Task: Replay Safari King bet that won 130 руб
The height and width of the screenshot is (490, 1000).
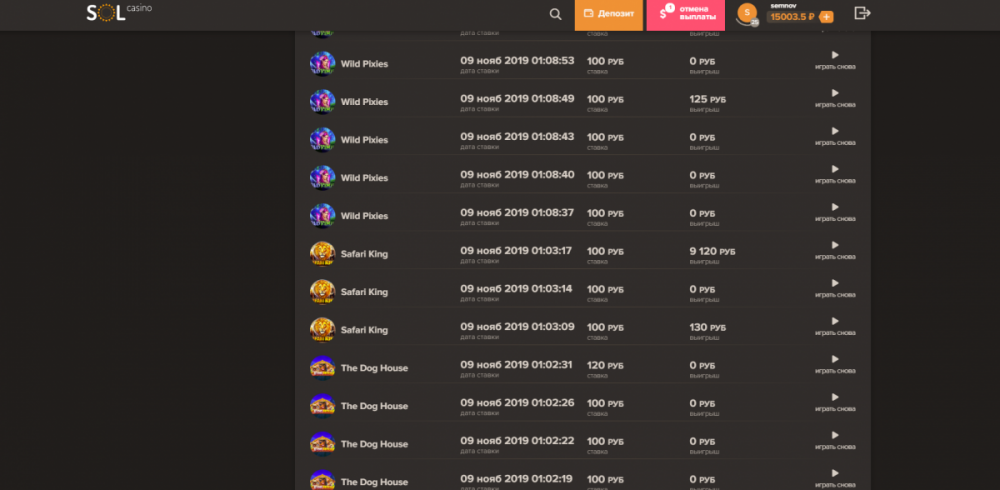Action: 835,326
